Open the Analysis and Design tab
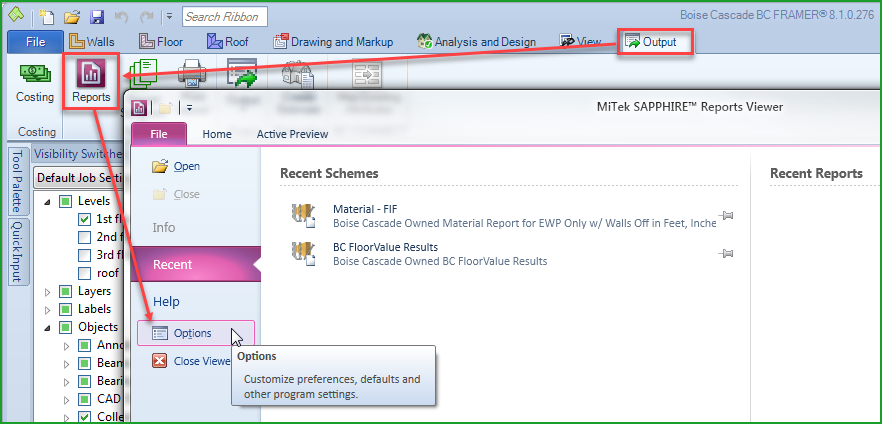This screenshot has width=882, height=424. [476, 42]
